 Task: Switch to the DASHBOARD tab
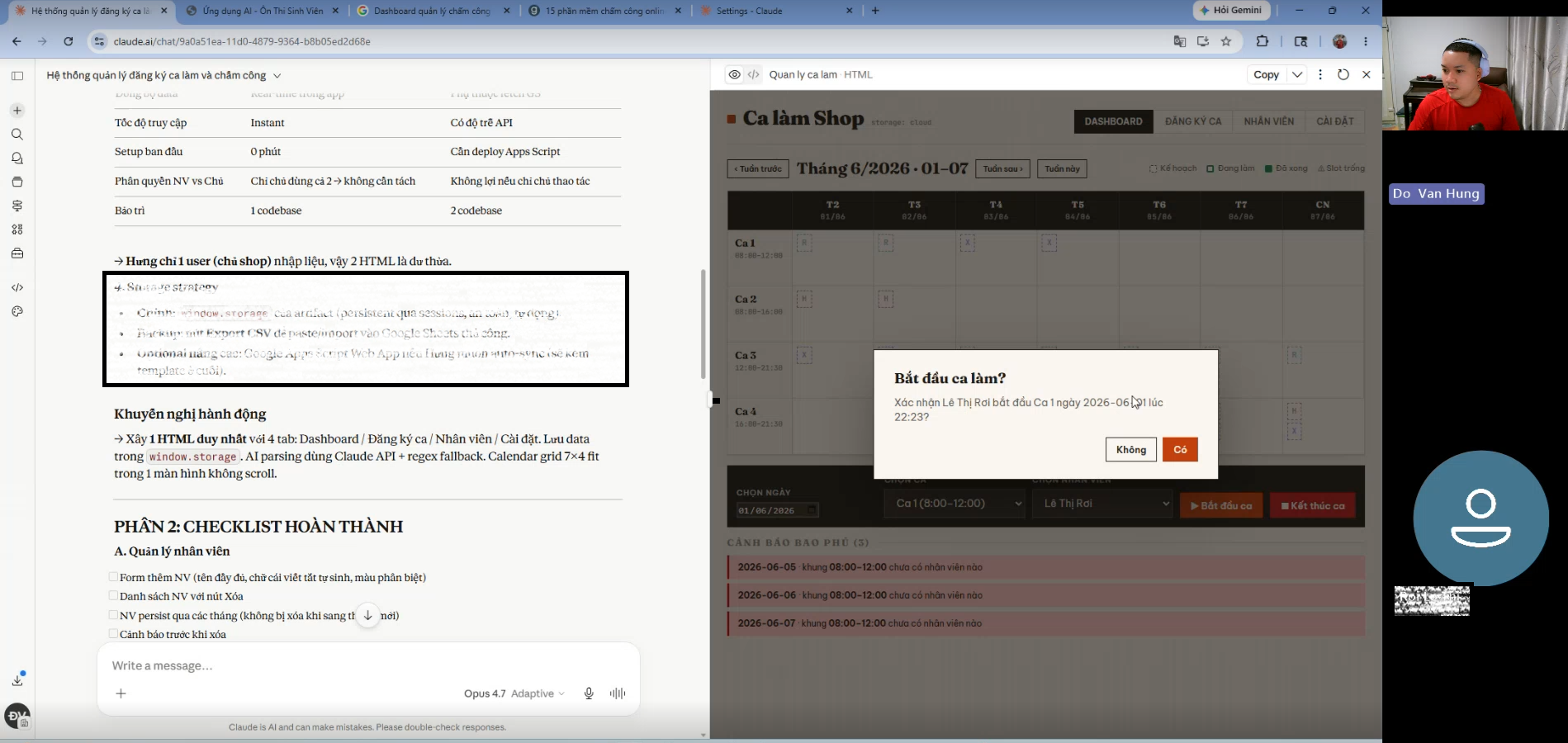(x=1113, y=121)
